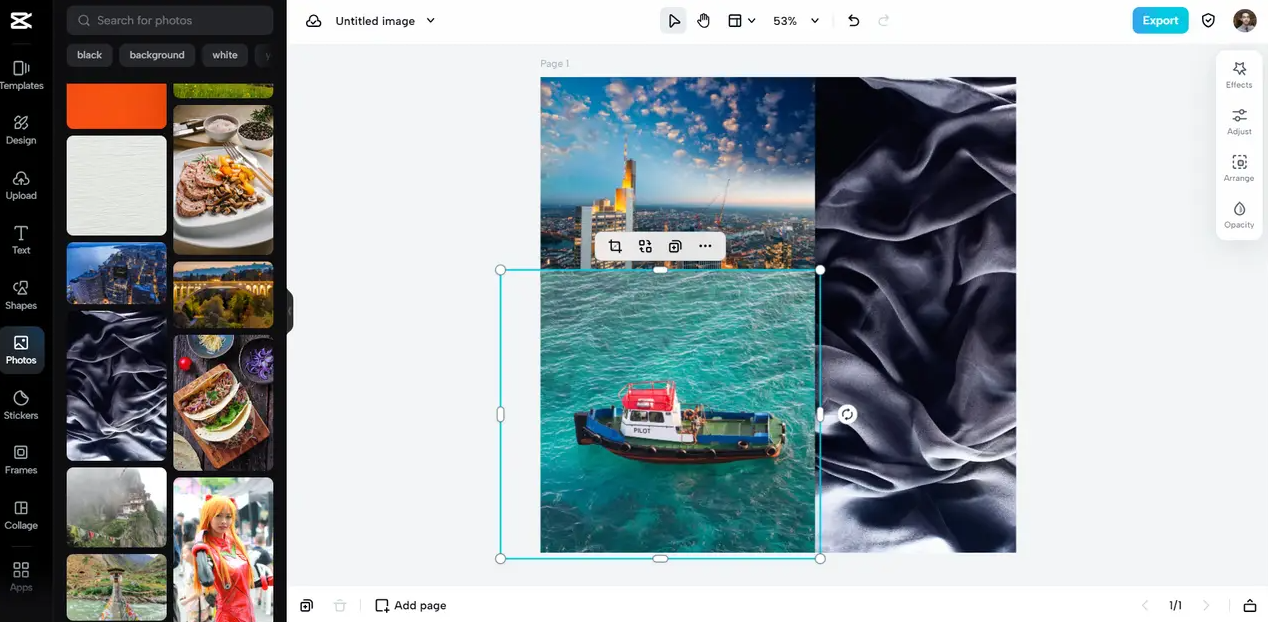The width and height of the screenshot is (1268, 622).
Task: Click the rotate handle beside the boat image
Action: pyautogui.click(x=847, y=414)
